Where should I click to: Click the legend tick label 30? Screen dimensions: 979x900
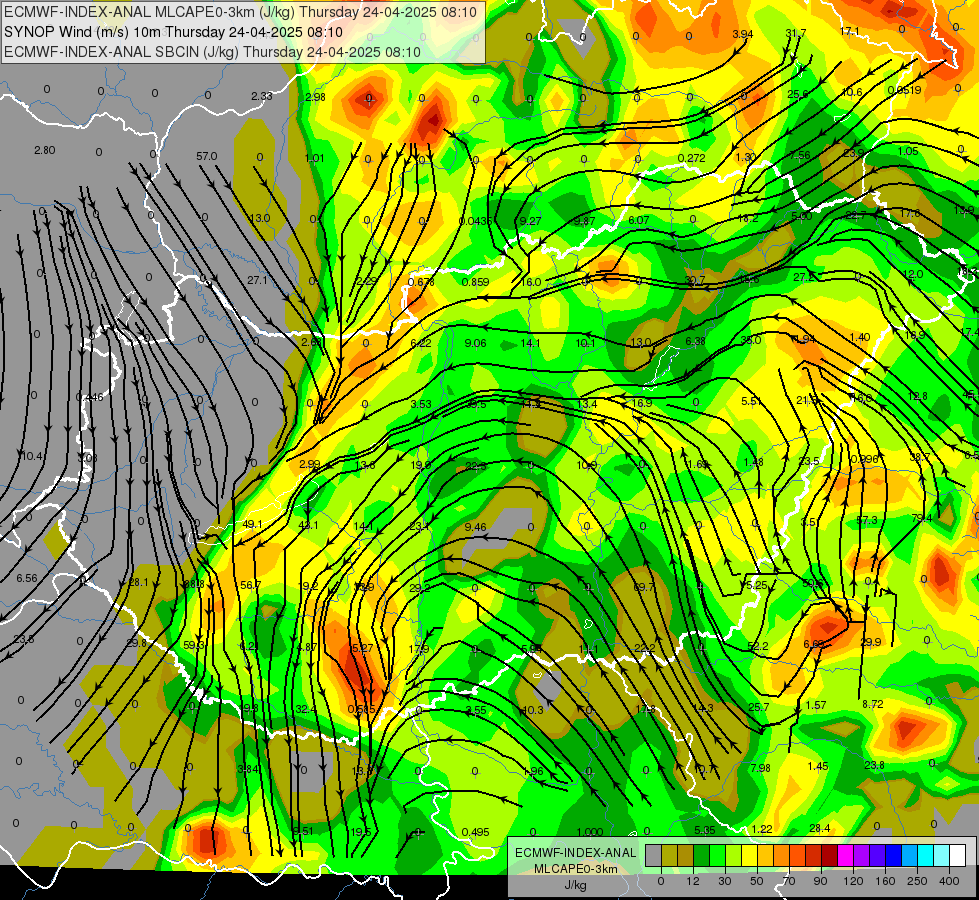(x=724, y=881)
